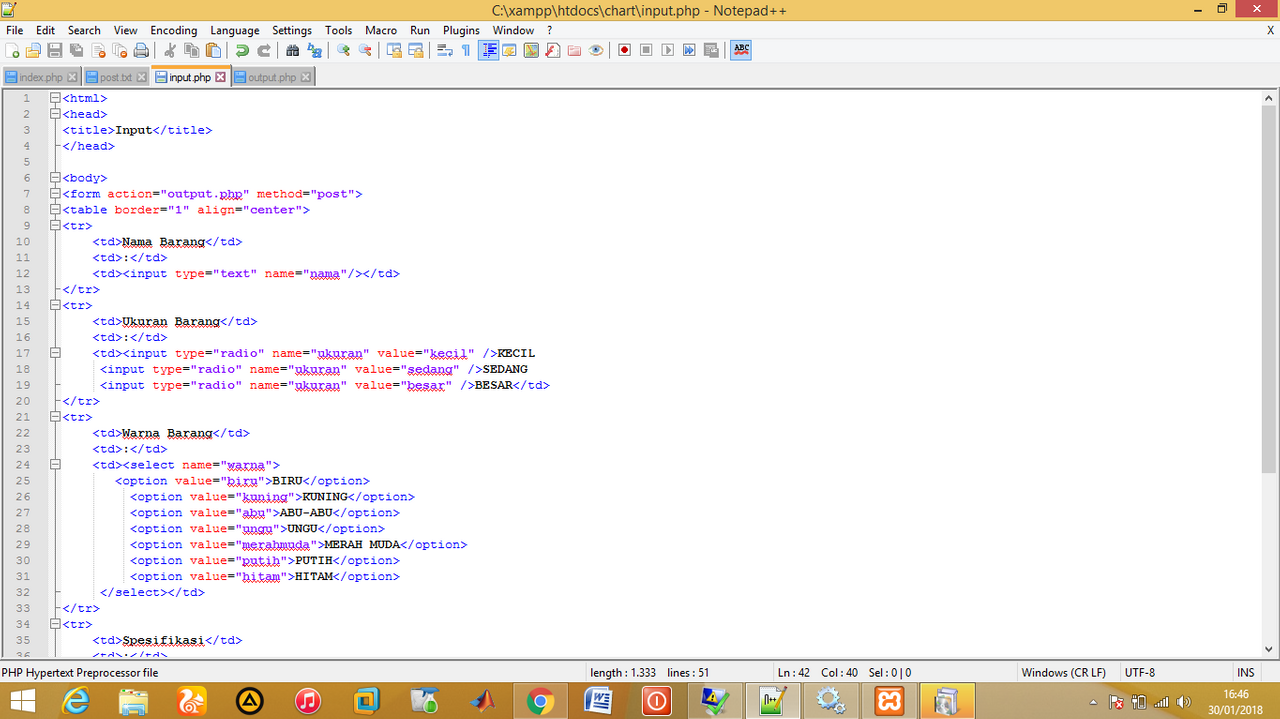Click the Cut scissors icon
1280x719 pixels.
[x=169, y=50]
